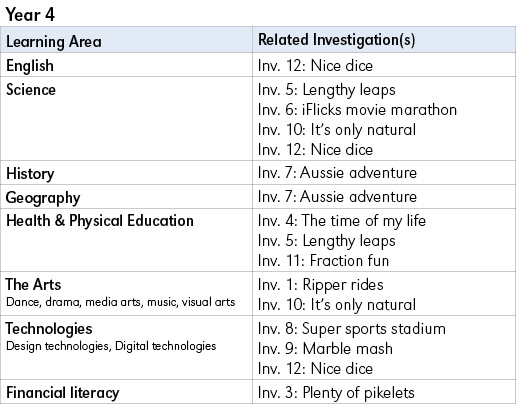The height and width of the screenshot is (404, 516).
Task: Open Inv. 9: Marble mash
Action: [x=325, y=349]
